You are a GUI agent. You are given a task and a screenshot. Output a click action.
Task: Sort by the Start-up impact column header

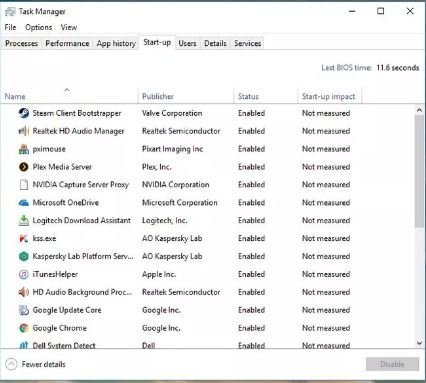329,95
